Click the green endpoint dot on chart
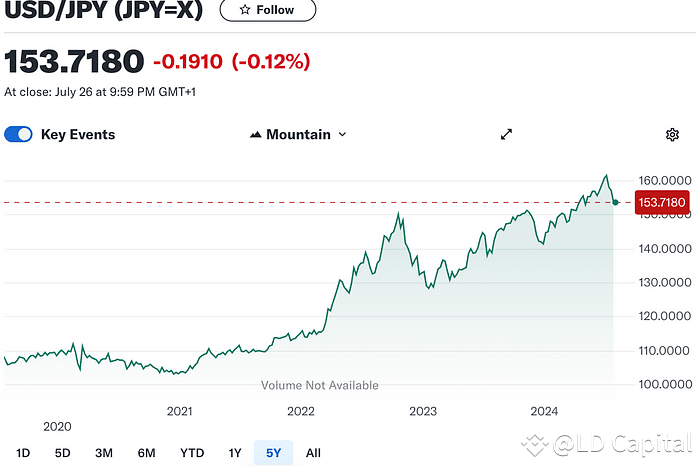The image size is (700, 466). 616,202
